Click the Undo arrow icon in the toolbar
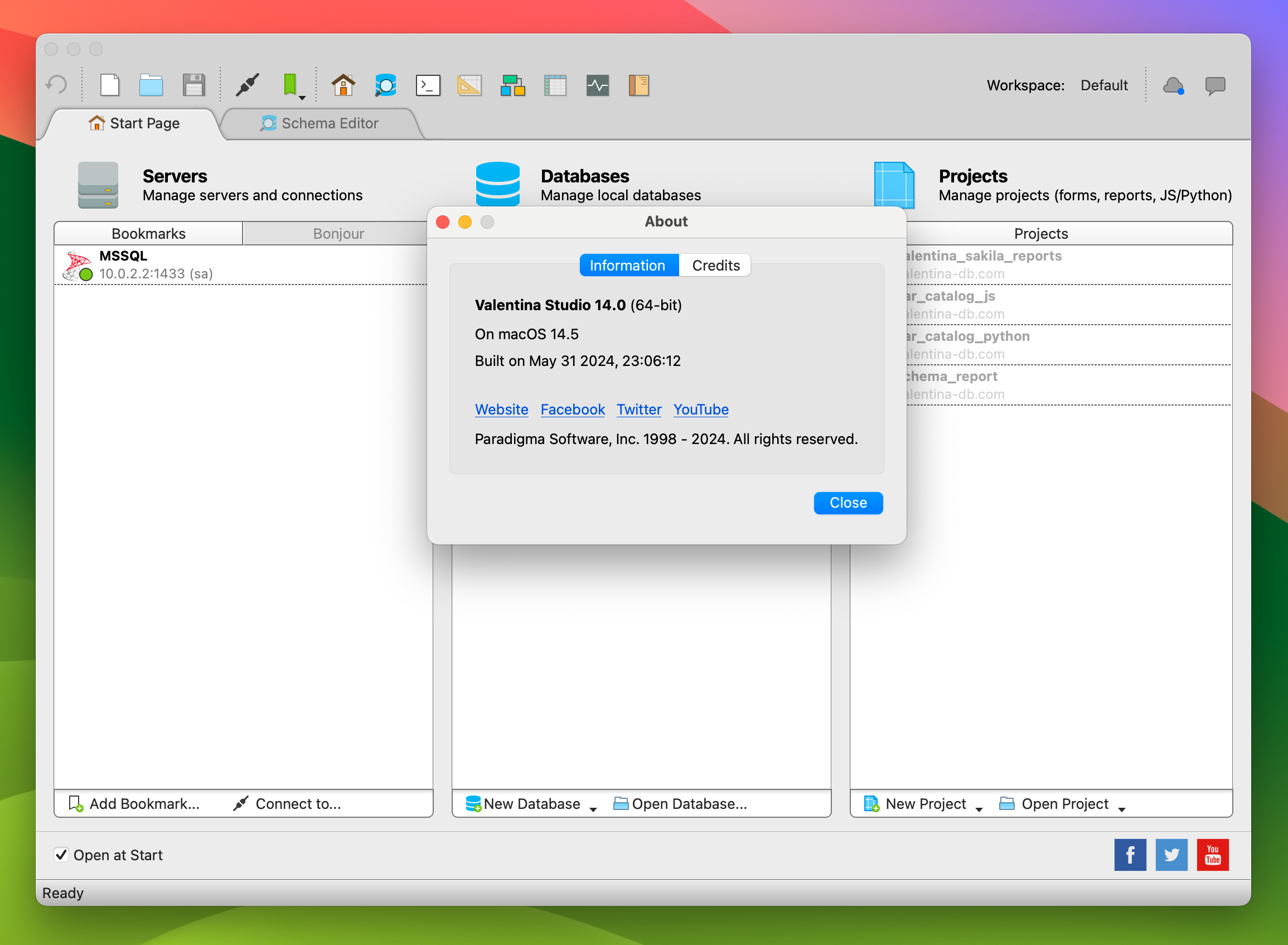 [x=57, y=85]
